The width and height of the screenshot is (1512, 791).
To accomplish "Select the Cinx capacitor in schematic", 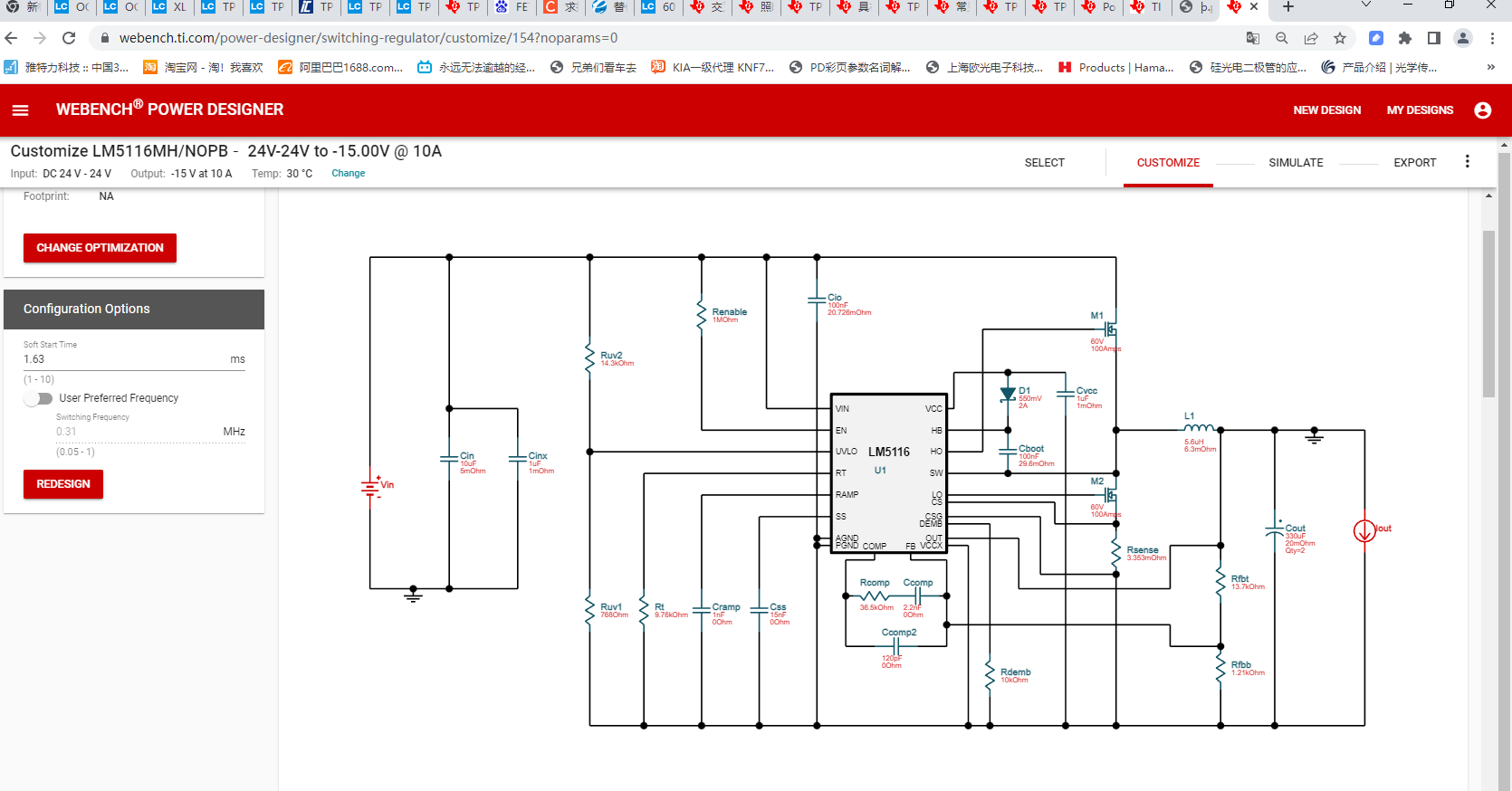I will 518,459.
